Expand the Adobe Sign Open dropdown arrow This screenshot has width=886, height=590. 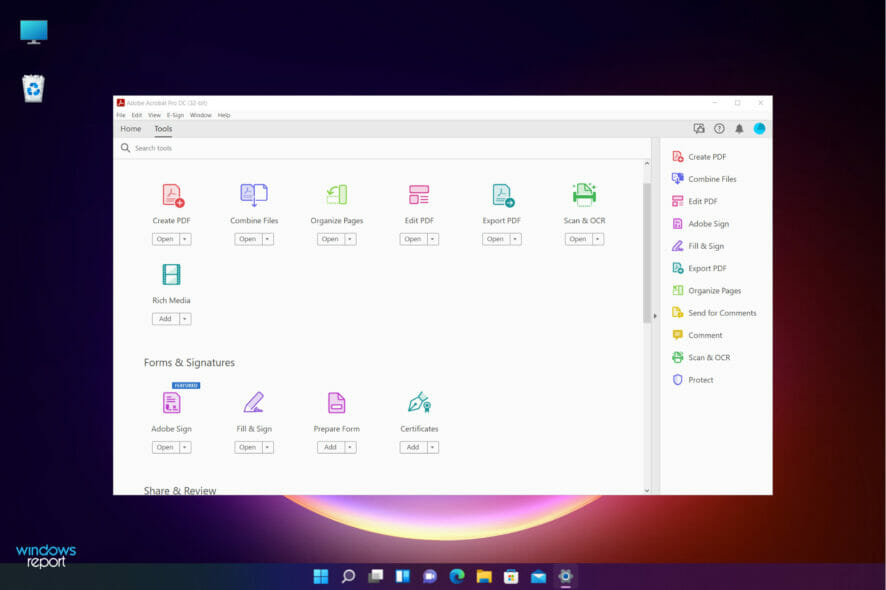coord(185,447)
